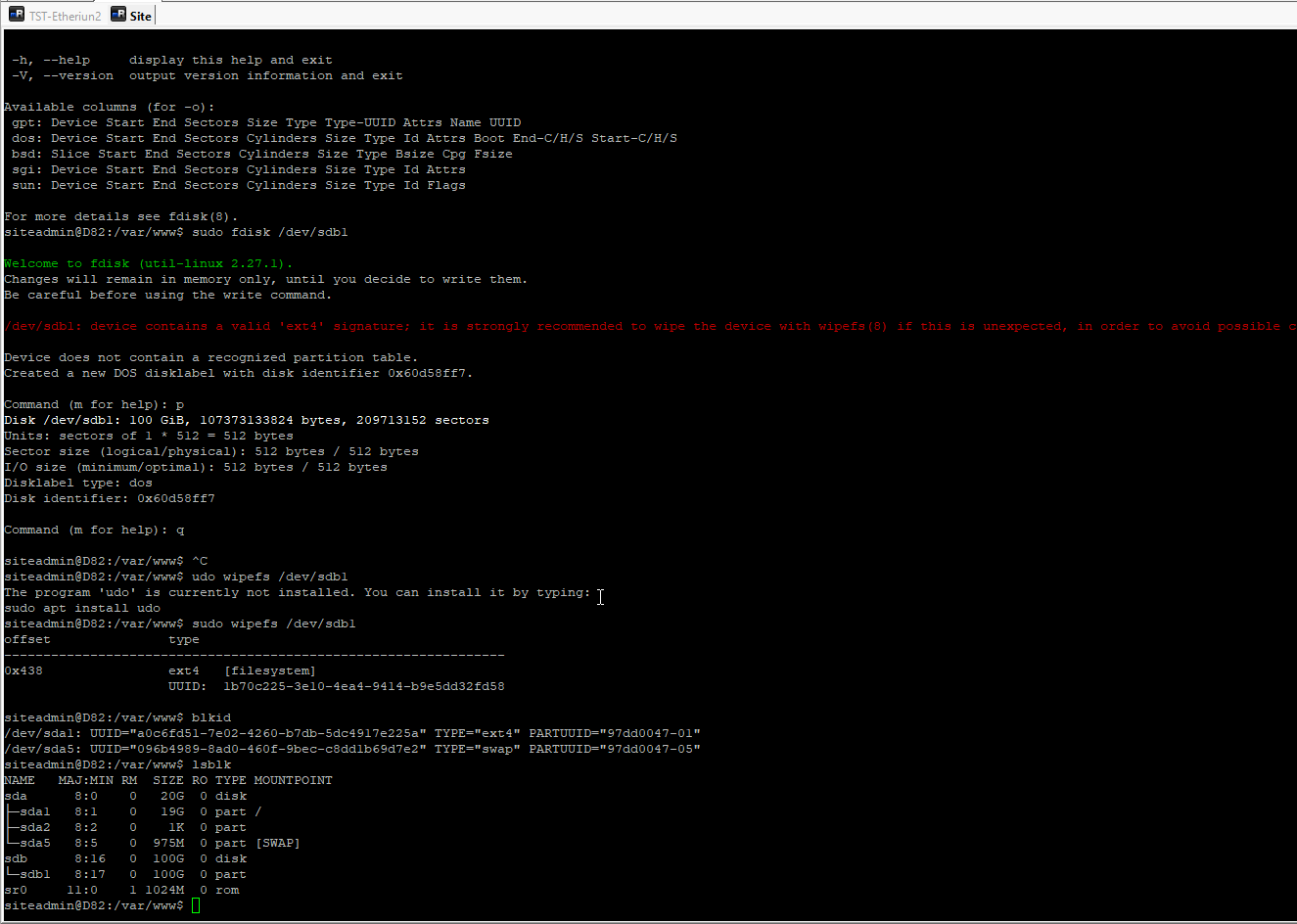
Task: Click the Site tab's terminal icon
Action: coord(118,15)
